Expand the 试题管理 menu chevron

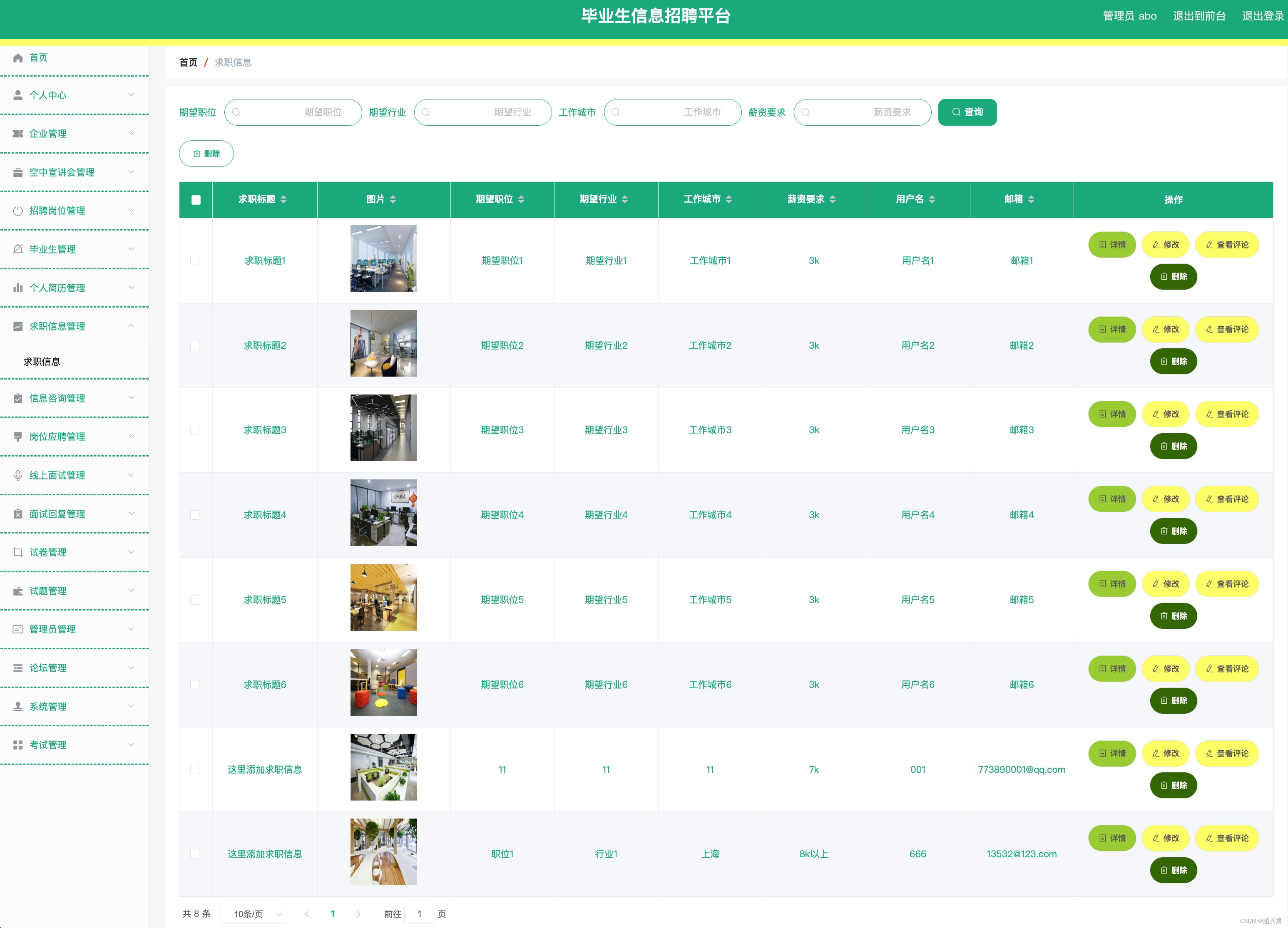(131, 590)
